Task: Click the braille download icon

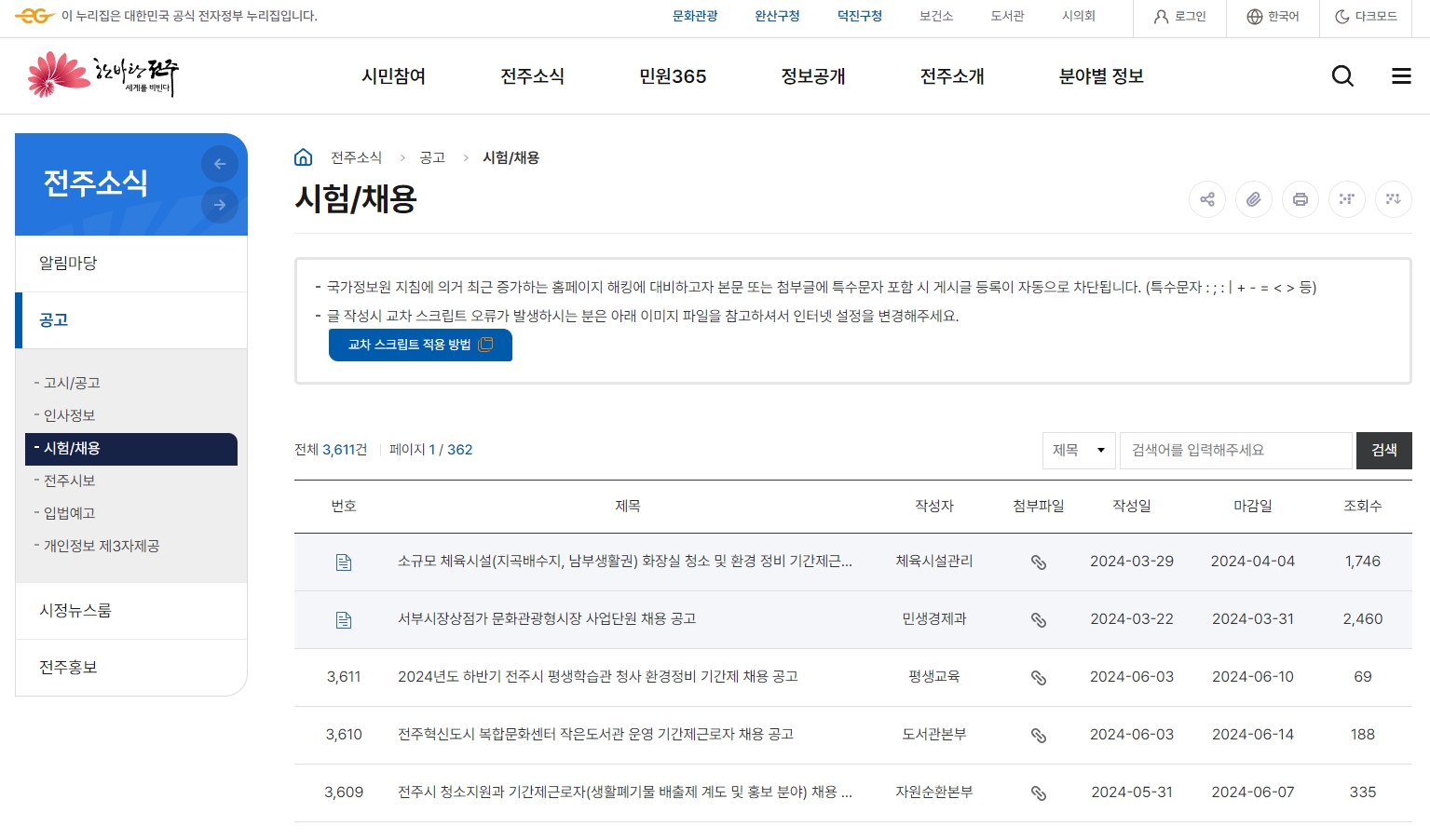Action: (x=1394, y=199)
